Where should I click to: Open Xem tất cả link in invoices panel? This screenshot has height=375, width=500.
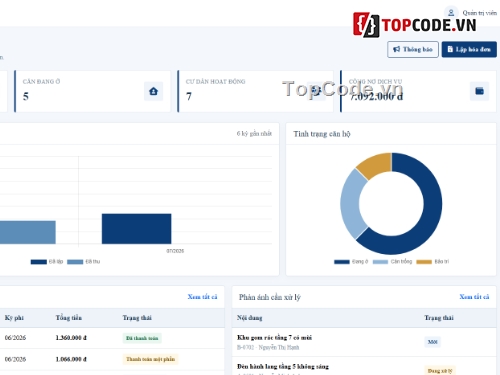(202, 297)
